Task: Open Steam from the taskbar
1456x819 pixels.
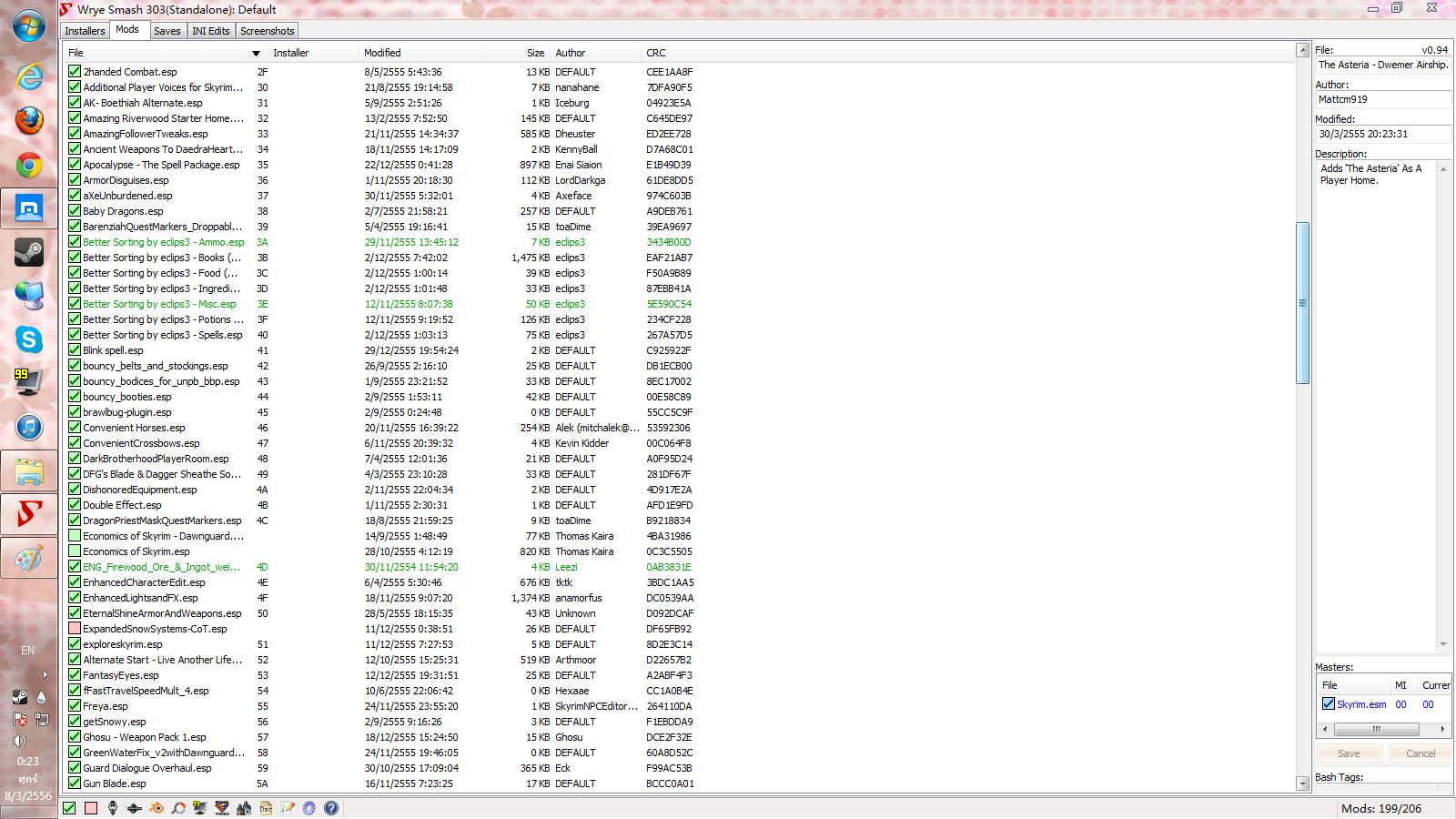Action: pos(28,252)
